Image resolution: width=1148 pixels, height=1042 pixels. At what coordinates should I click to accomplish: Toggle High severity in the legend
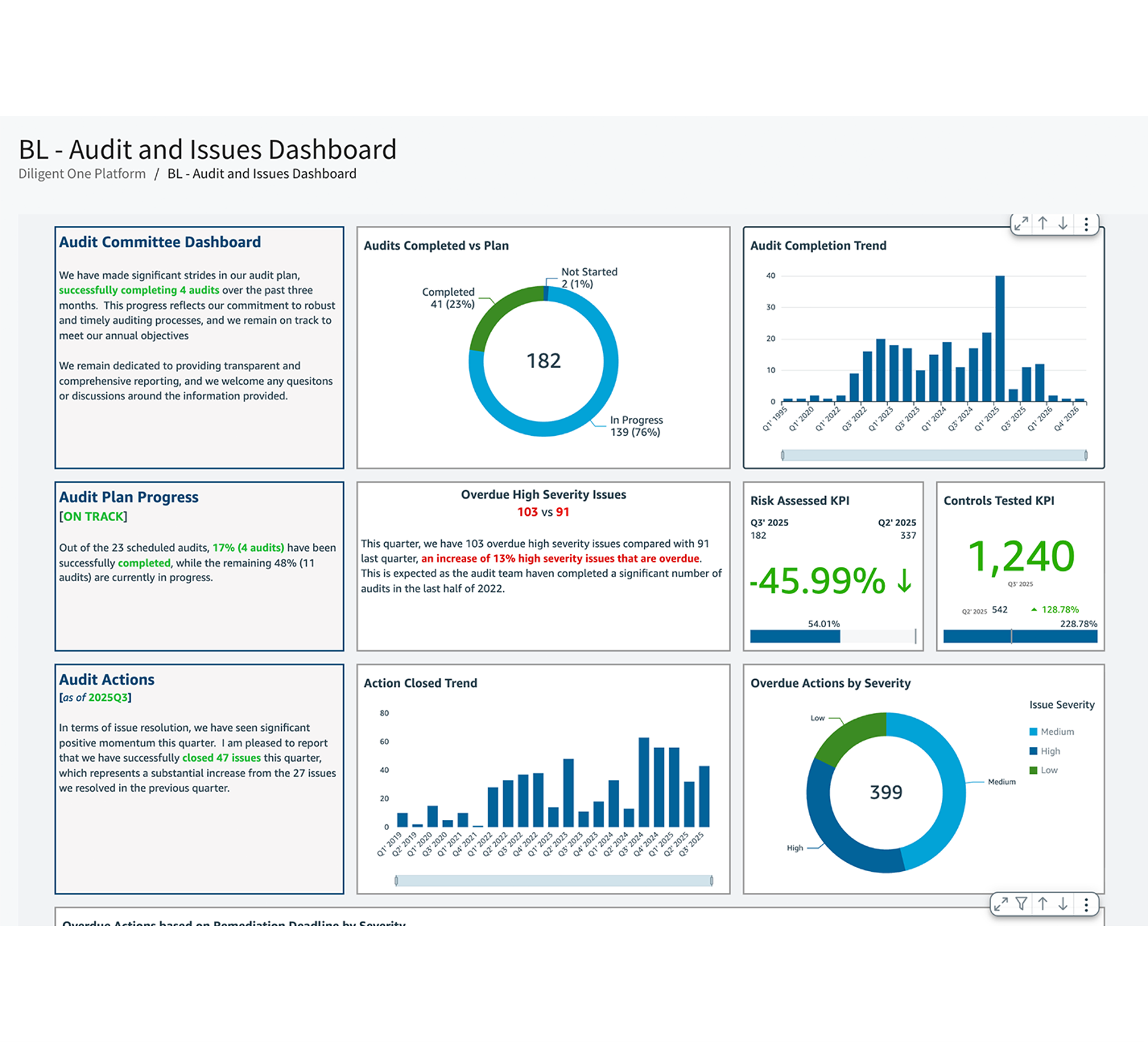point(1049,751)
